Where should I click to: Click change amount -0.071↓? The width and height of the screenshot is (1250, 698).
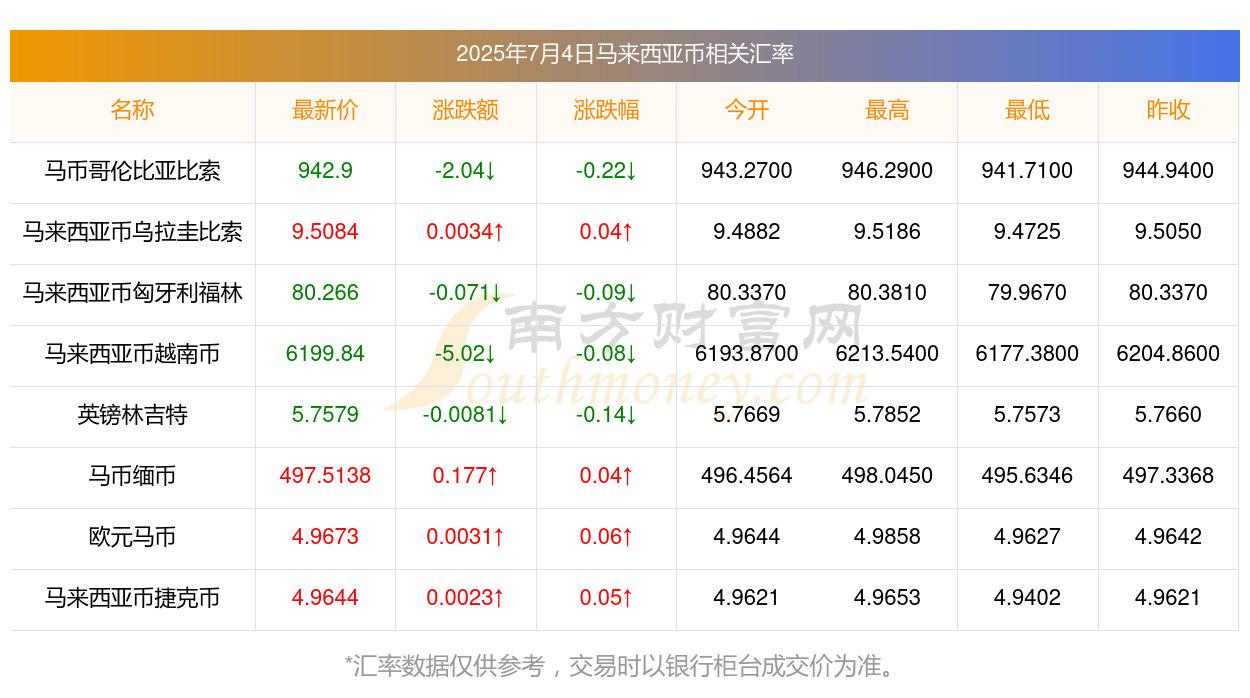(x=466, y=293)
